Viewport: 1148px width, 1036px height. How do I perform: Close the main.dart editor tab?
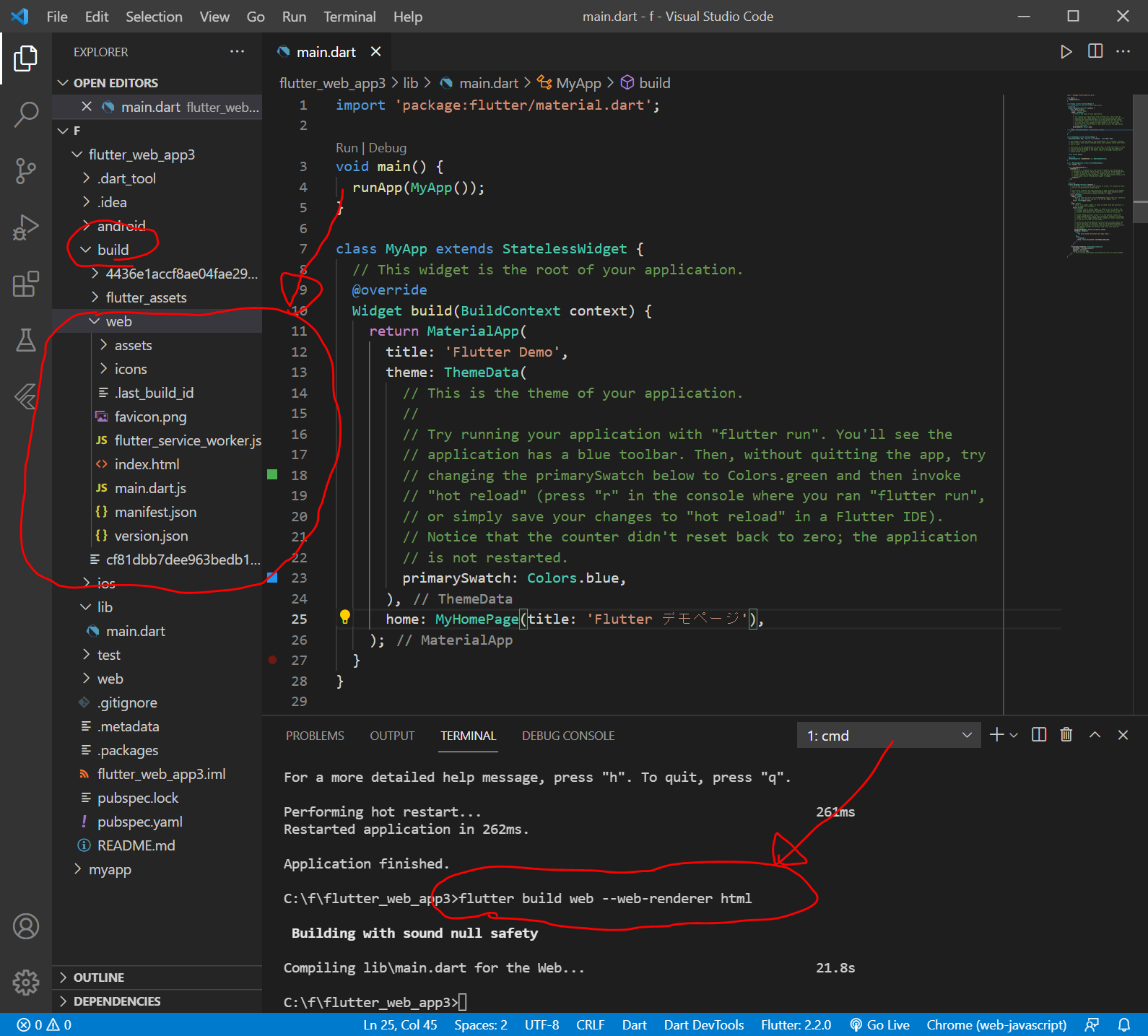coord(375,51)
